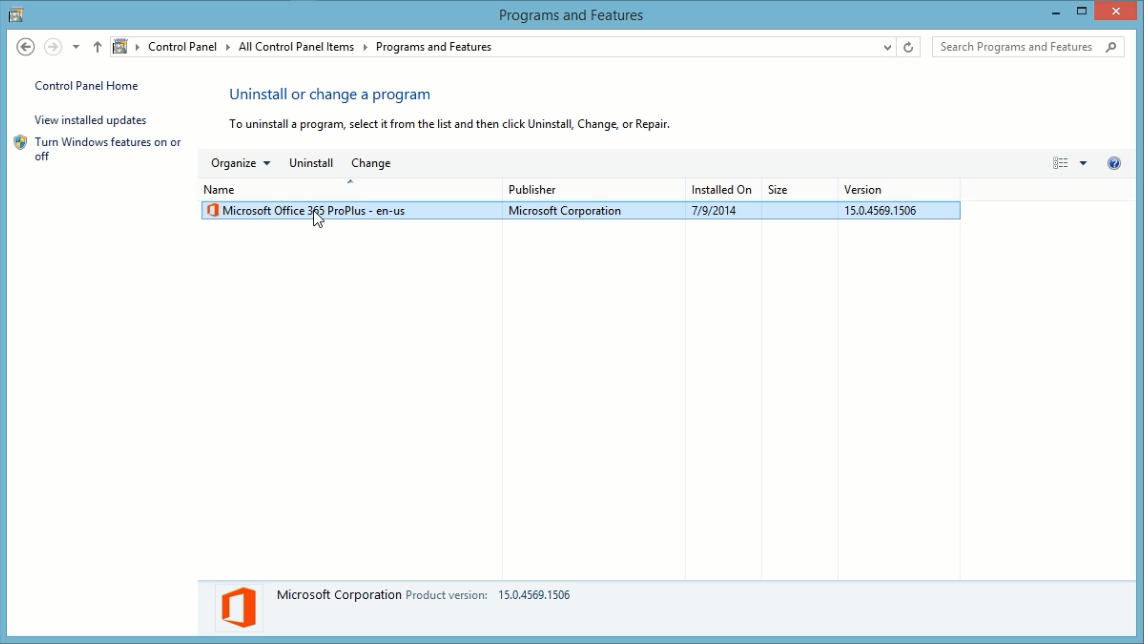Go up one level with Up arrow
This screenshot has height=644, width=1144.
pyautogui.click(x=97, y=47)
